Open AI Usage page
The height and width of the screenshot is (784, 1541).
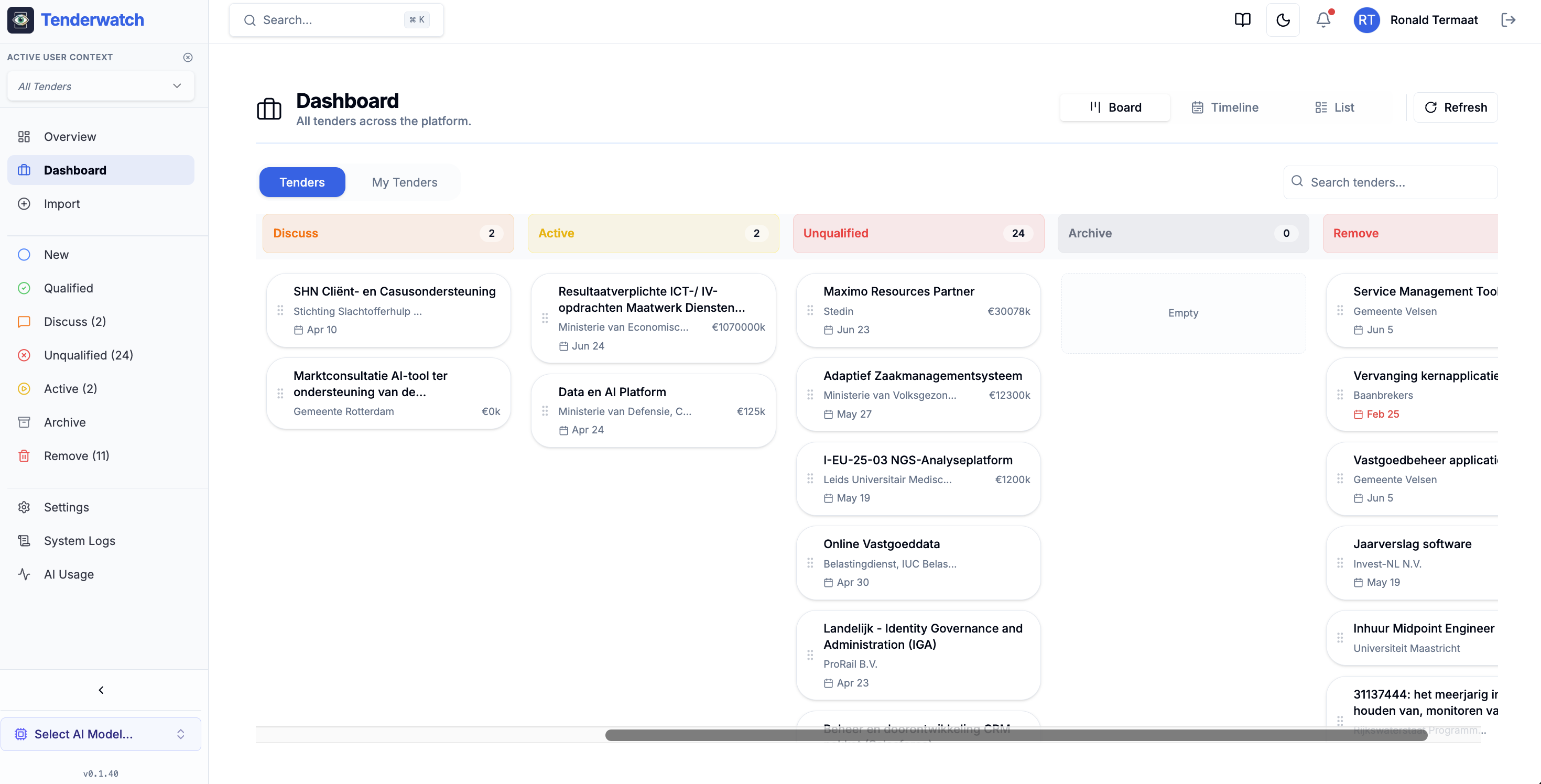[x=101, y=573]
